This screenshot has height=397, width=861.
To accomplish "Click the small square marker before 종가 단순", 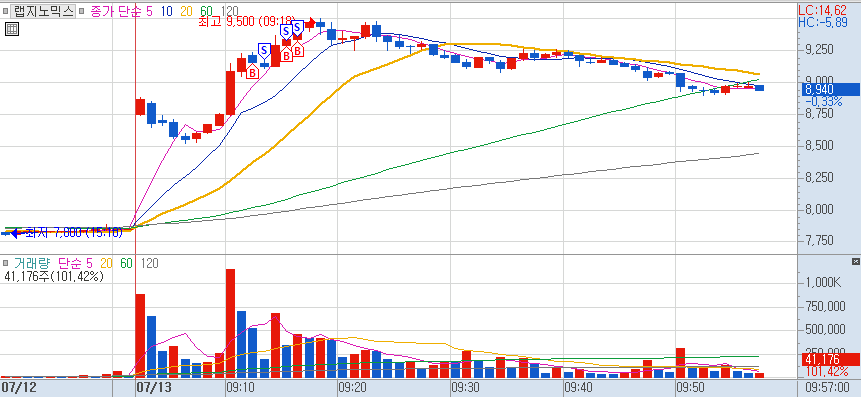I will [81, 12].
